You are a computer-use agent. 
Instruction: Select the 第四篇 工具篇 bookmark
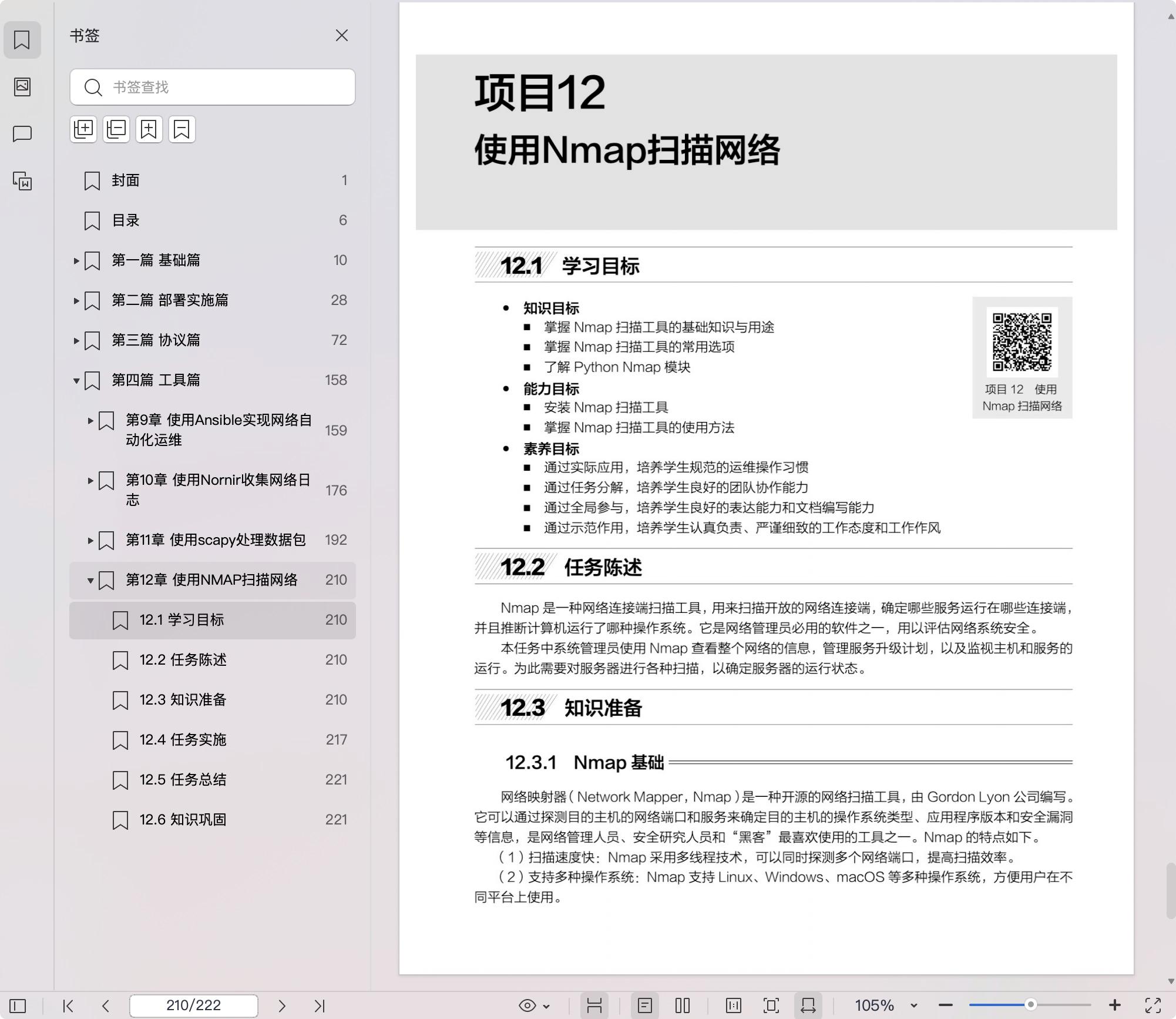(x=213, y=380)
